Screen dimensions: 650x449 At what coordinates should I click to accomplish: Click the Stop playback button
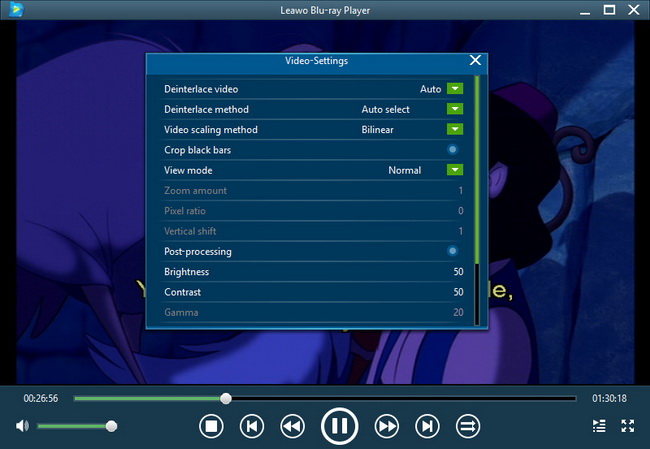pos(211,426)
